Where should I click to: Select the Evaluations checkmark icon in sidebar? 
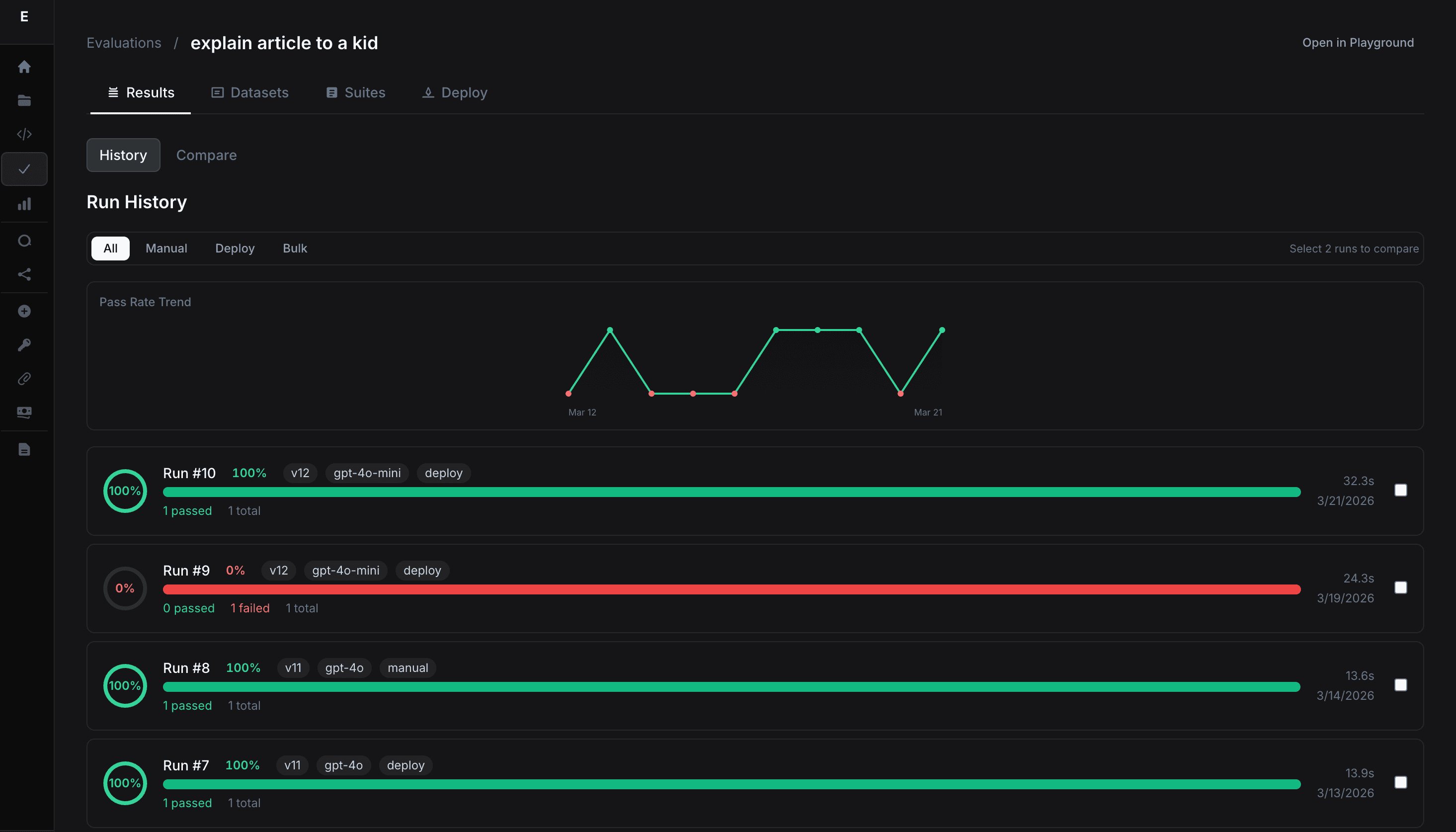point(24,168)
